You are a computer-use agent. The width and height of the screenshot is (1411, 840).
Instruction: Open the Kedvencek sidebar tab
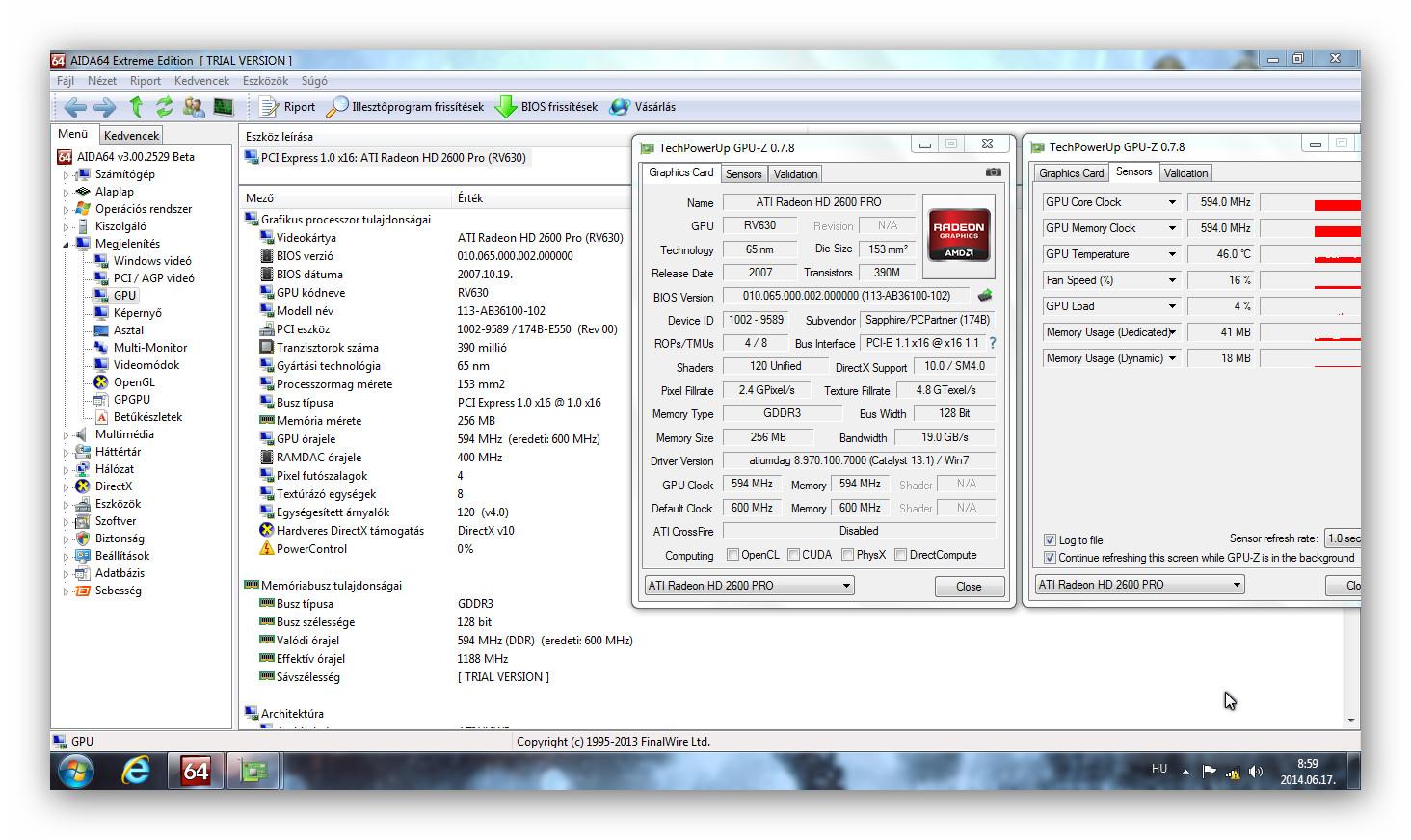tap(132, 136)
